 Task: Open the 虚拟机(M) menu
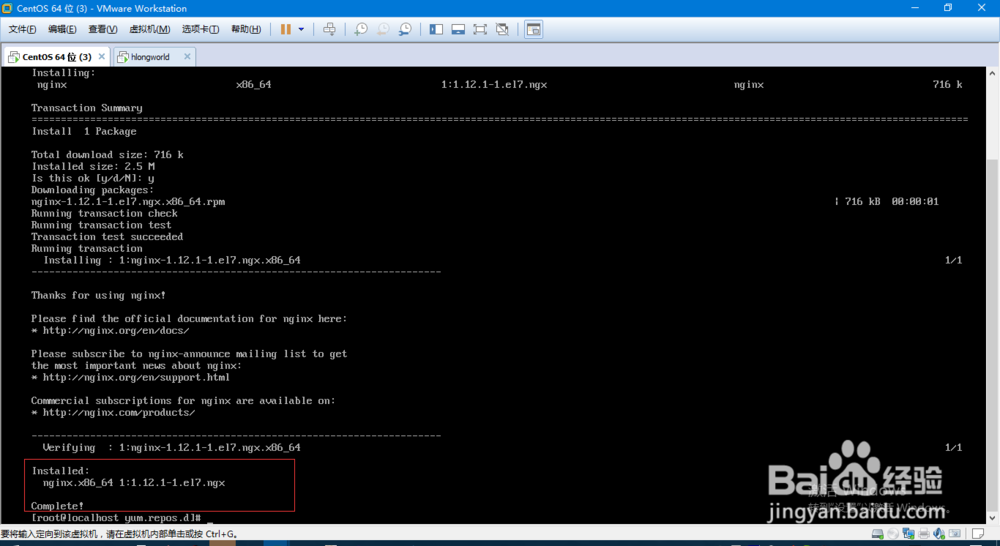pyautogui.click(x=149, y=29)
